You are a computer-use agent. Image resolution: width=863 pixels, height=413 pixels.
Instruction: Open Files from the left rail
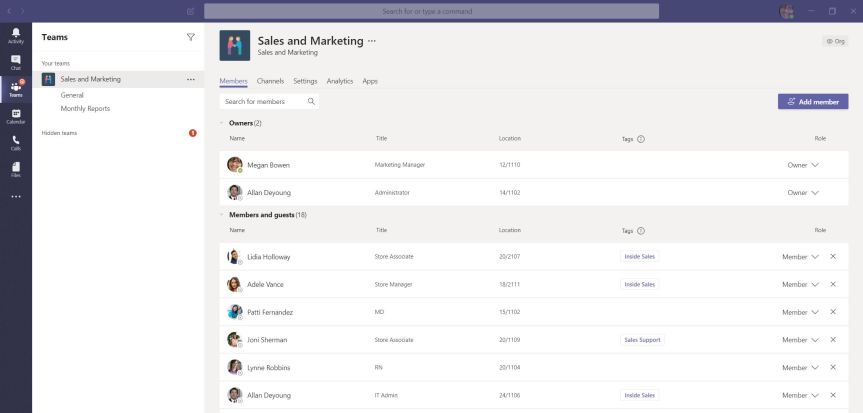point(15,169)
